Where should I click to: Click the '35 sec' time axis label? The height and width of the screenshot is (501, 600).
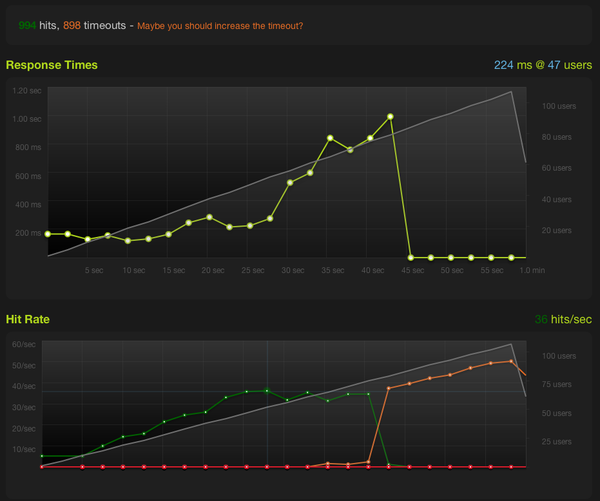(333, 270)
